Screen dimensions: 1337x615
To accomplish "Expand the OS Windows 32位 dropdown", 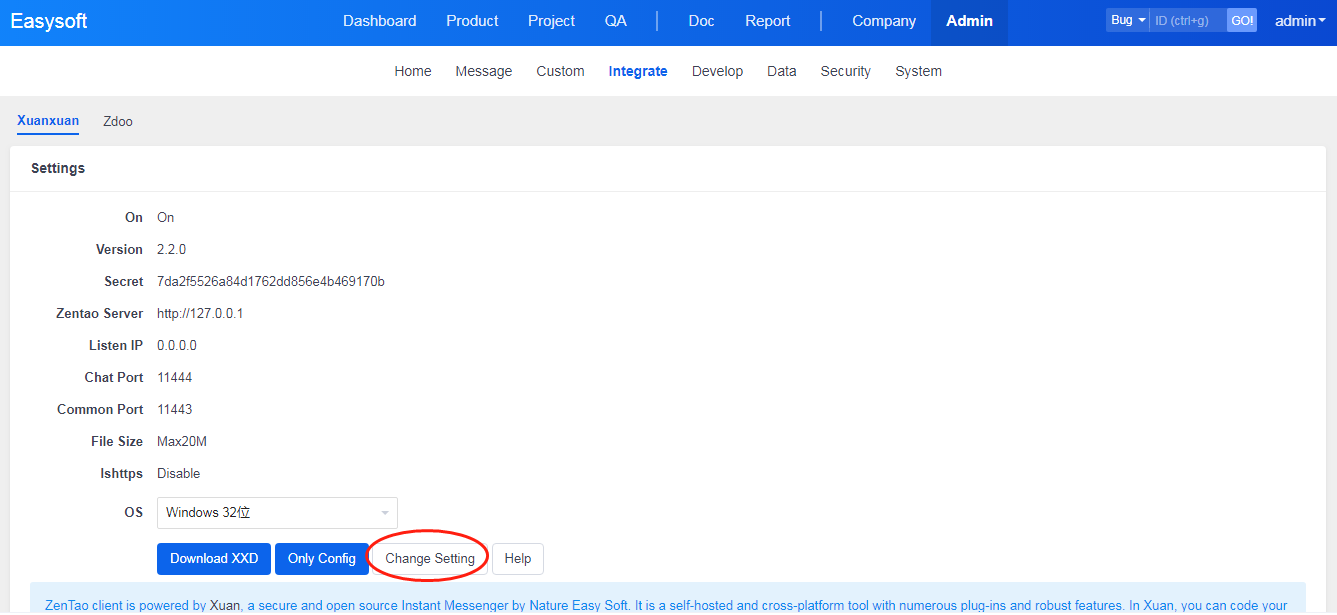I will click(277, 512).
